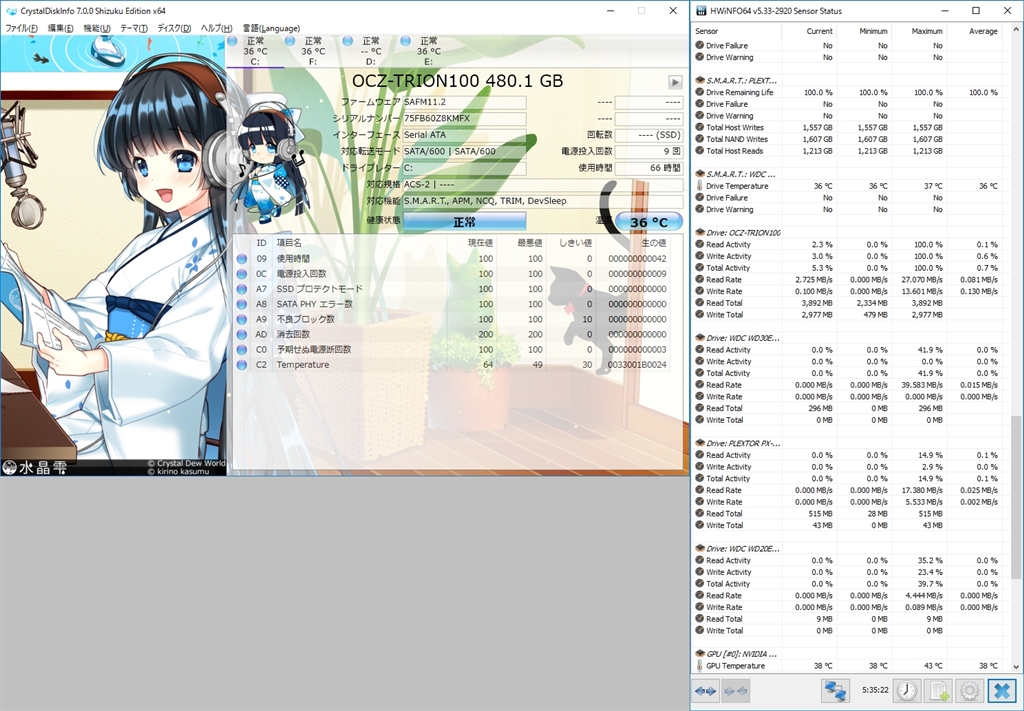Click the 36 °C temperature button
The image size is (1024, 711).
[648, 222]
